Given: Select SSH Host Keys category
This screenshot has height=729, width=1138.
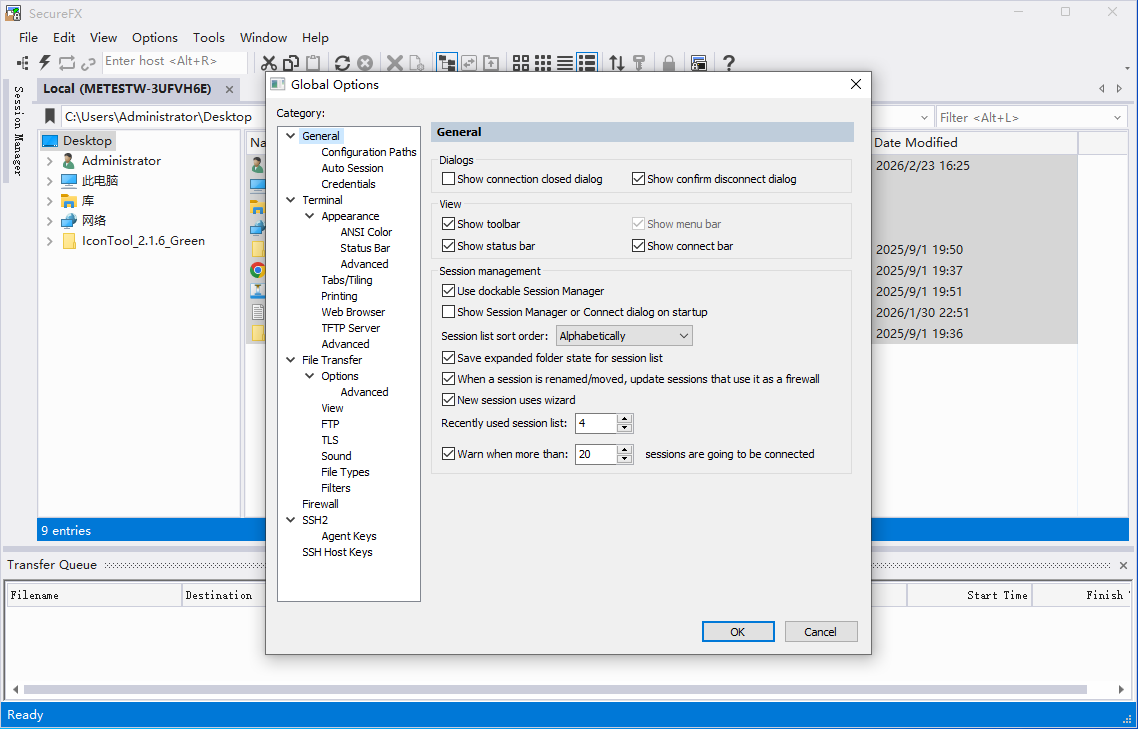Looking at the screenshot, I should click(337, 552).
